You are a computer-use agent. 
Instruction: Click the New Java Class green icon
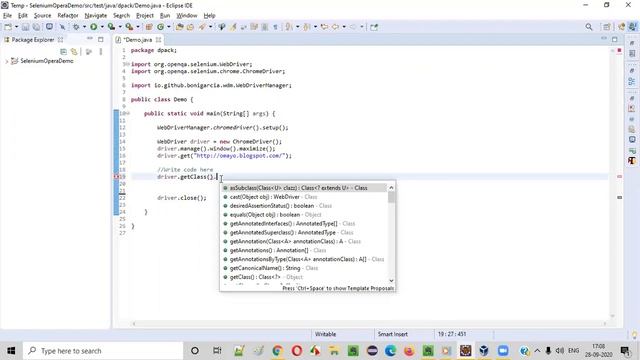(x=160, y=27)
